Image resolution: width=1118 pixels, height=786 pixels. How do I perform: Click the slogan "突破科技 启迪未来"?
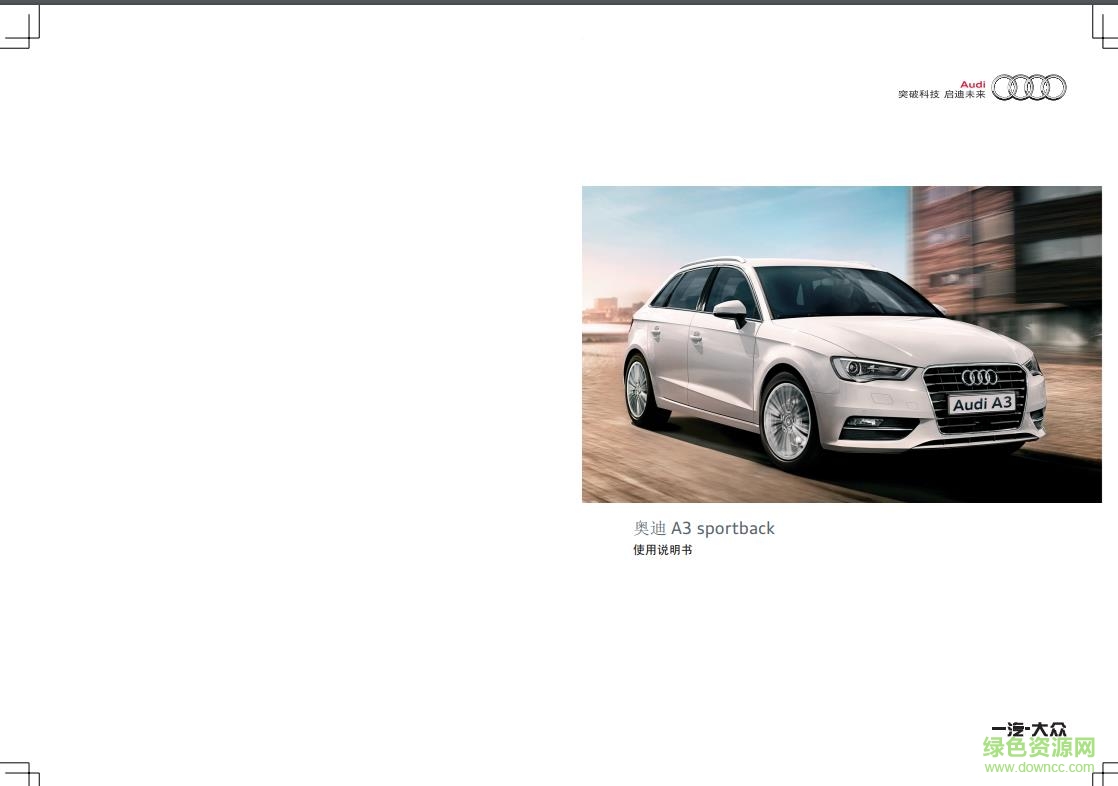click(941, 94)
